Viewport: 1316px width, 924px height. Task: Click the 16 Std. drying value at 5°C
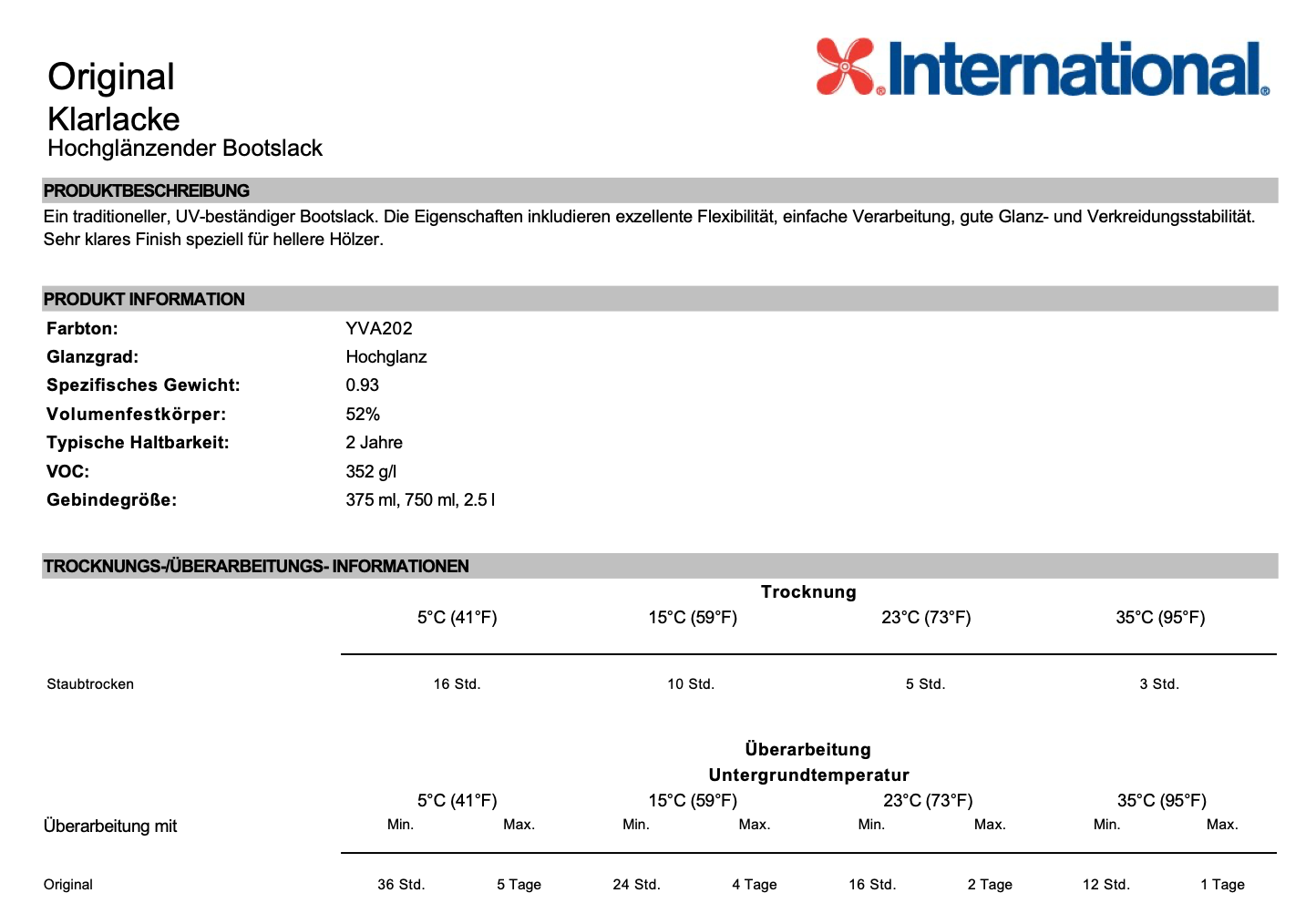(x=458, y=683)
